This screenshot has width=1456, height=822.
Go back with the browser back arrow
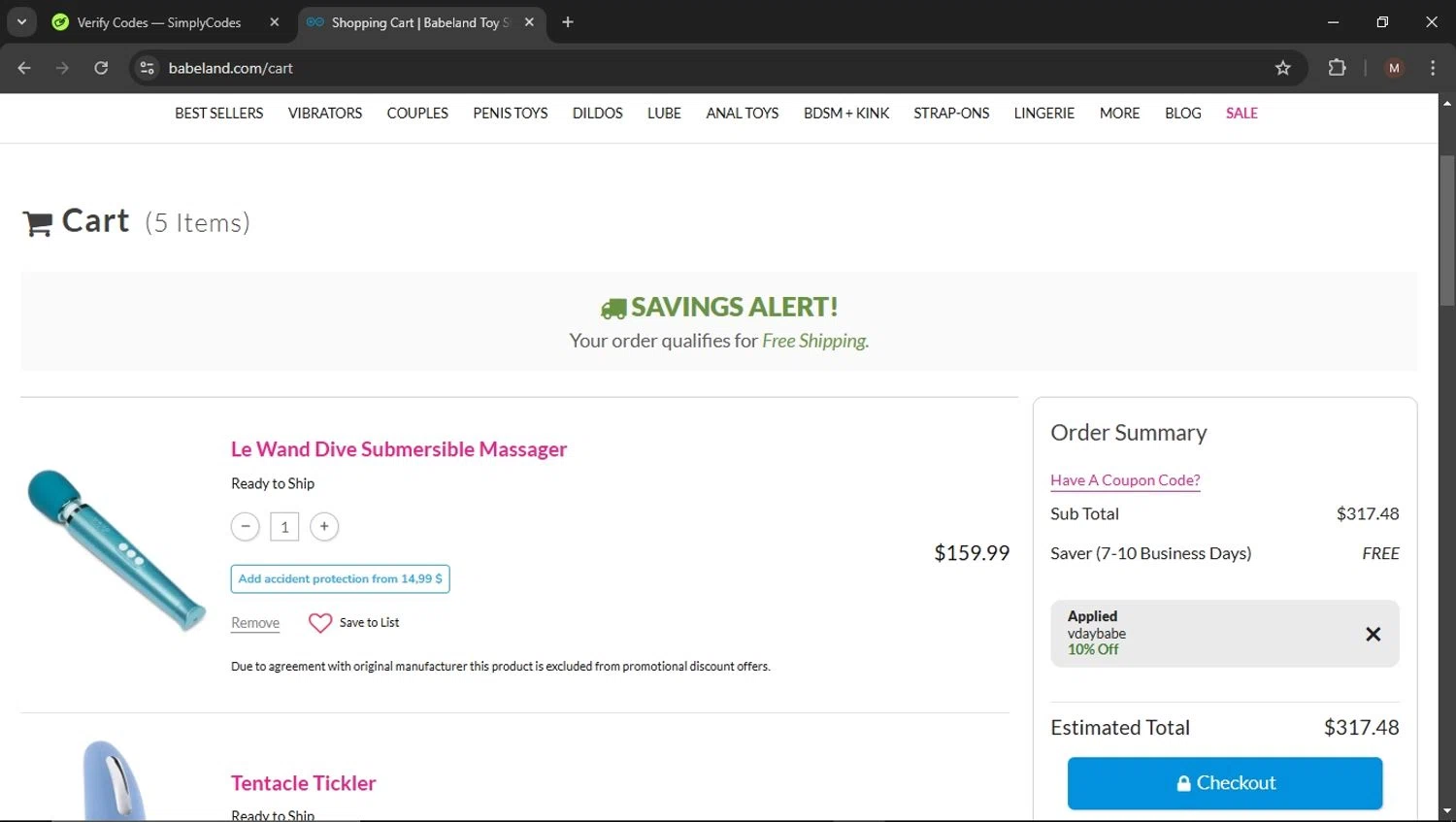24,68
